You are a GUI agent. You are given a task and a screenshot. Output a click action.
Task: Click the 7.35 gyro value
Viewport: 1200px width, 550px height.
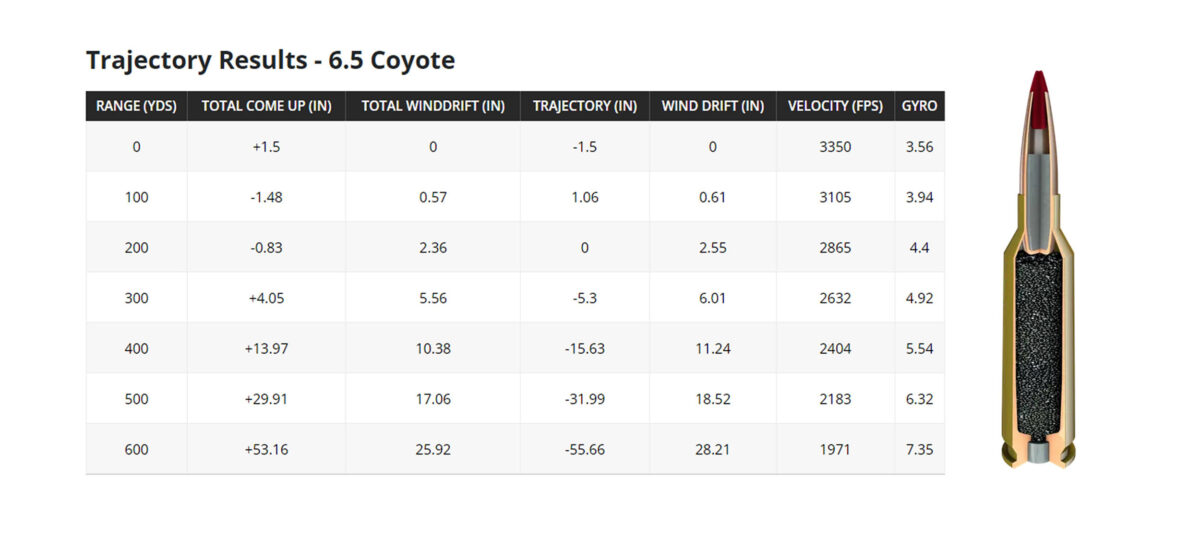pyautogui.click(x=919, y=449)
